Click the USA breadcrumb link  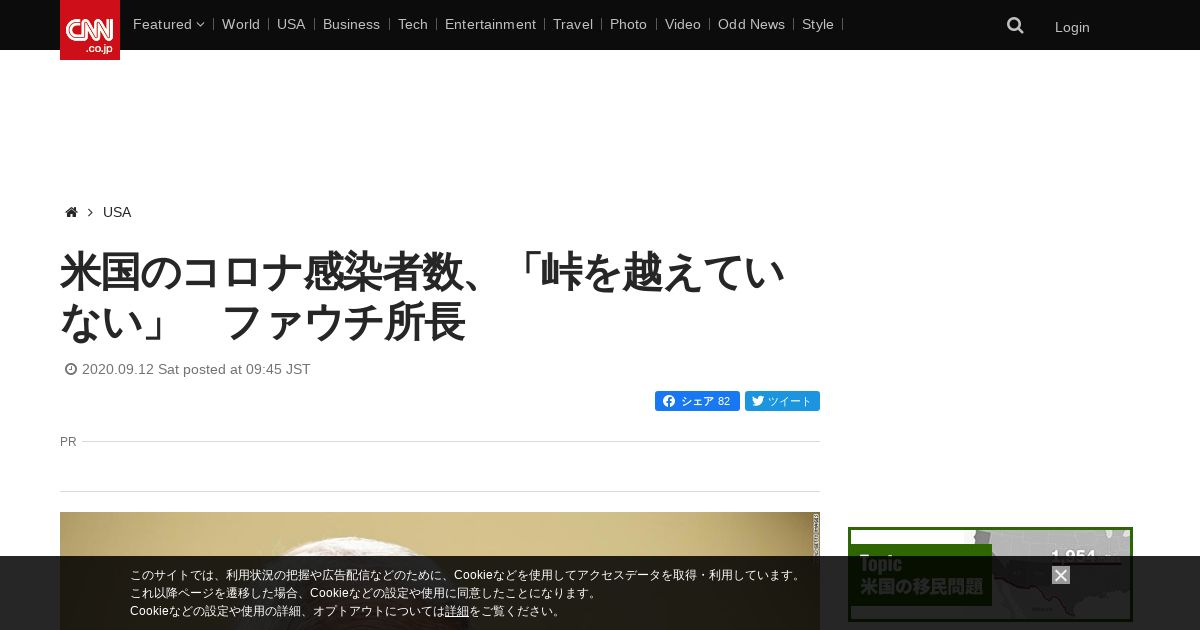[x=117, y=212]
